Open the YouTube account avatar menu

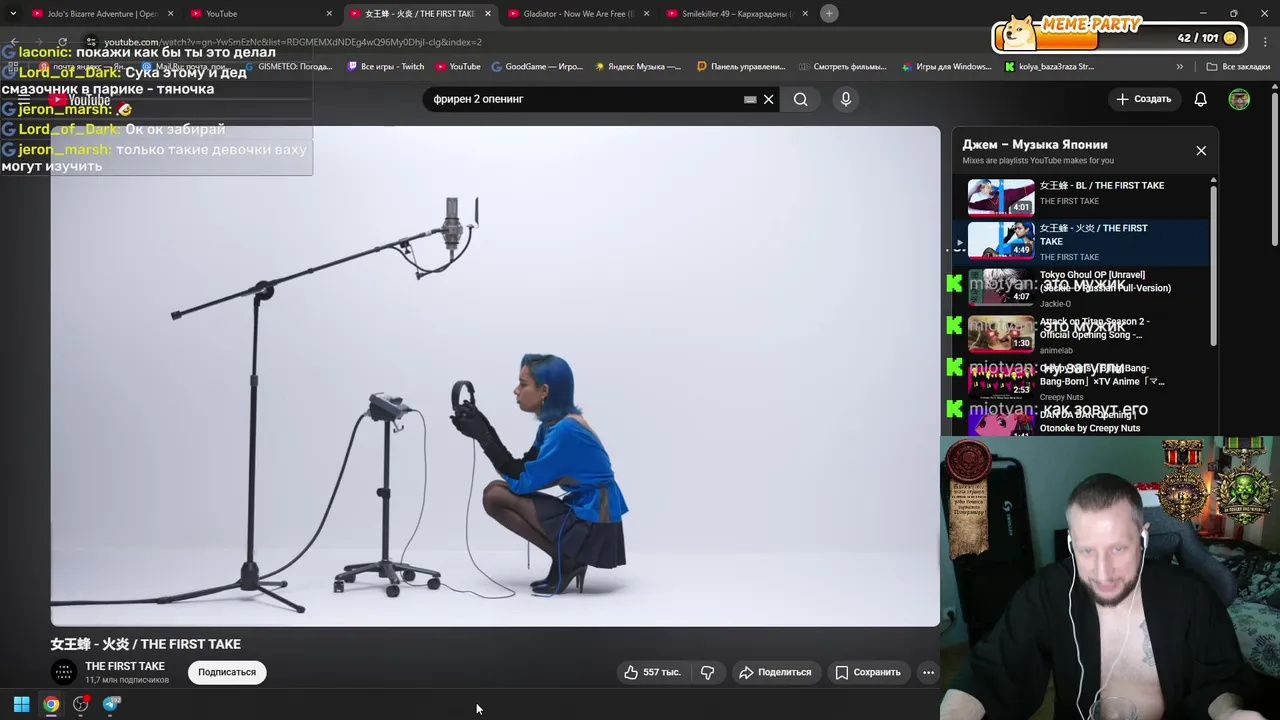point(1239,99)
